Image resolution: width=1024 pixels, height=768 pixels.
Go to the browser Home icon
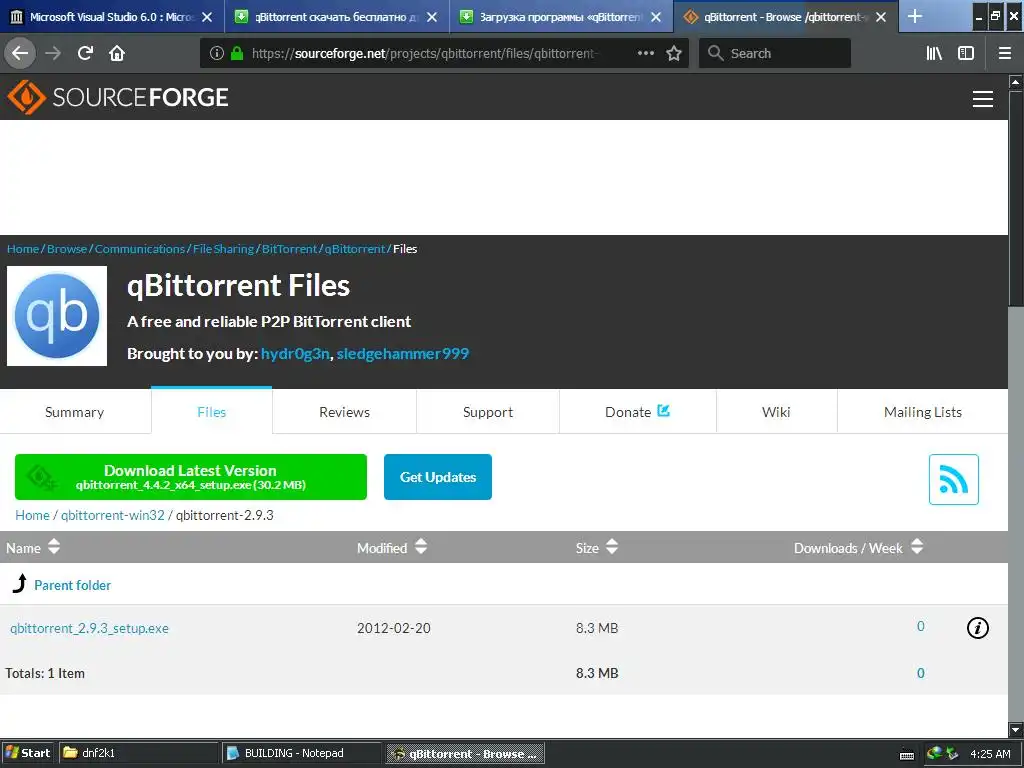tap(117, 53)
